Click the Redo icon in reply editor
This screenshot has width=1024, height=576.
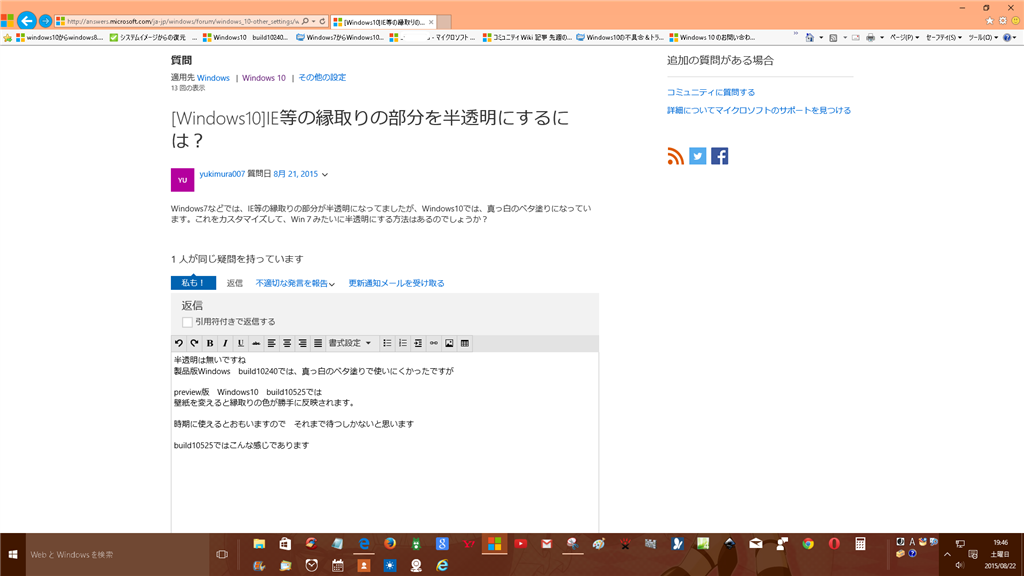(194, 344)
